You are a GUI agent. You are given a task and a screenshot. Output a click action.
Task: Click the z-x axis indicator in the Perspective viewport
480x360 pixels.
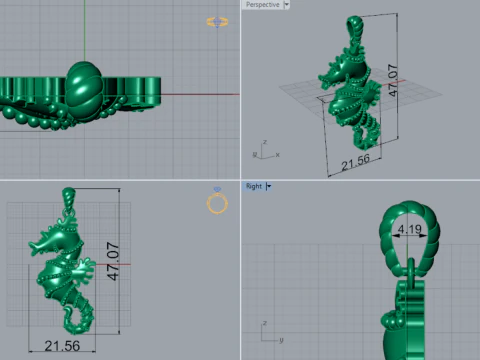point(266,149)
